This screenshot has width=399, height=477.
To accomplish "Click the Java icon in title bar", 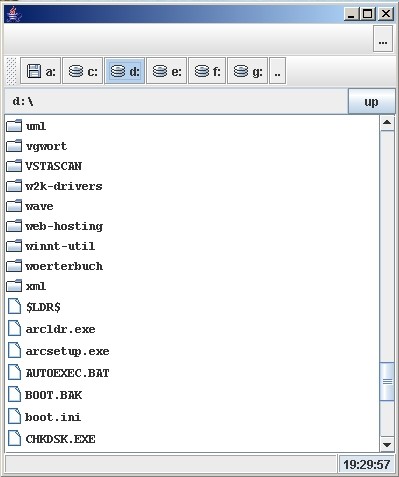I will coord(14,14).
